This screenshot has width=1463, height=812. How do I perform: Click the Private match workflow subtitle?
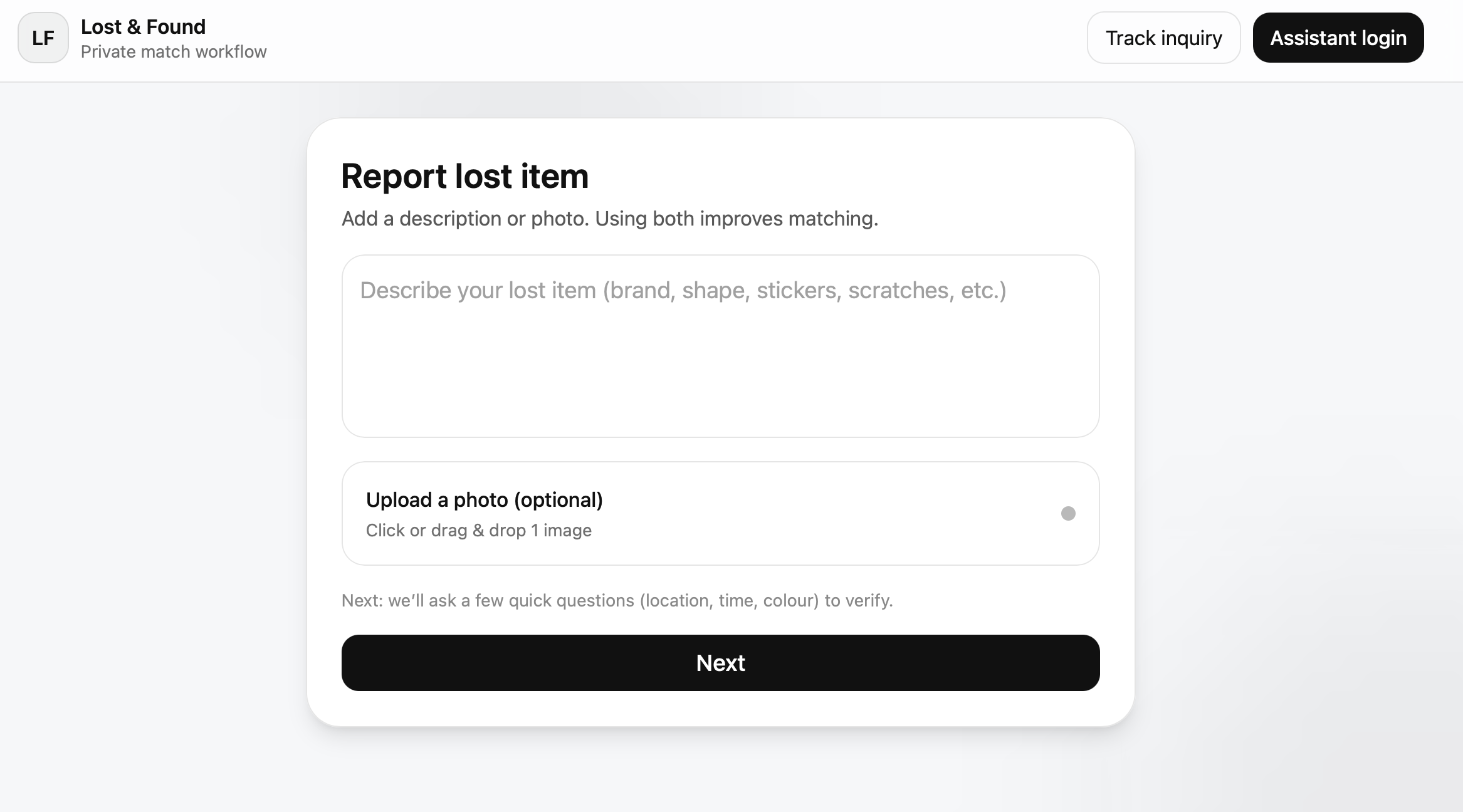coord(174,52)
